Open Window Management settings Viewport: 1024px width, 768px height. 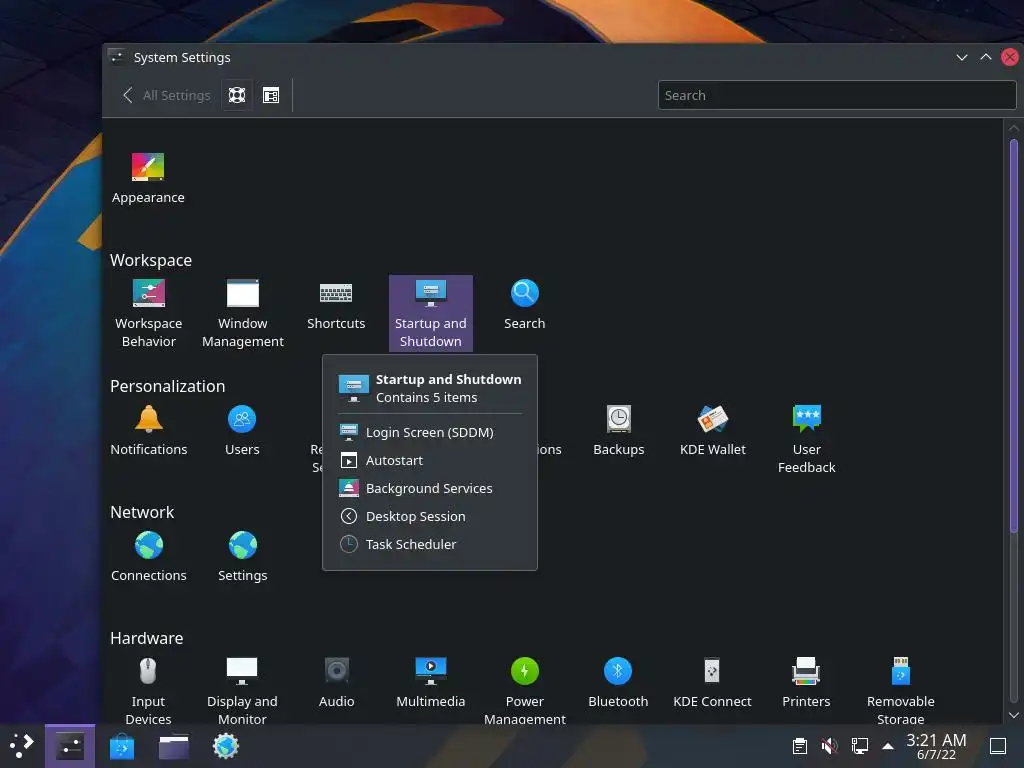click(242, 313)
